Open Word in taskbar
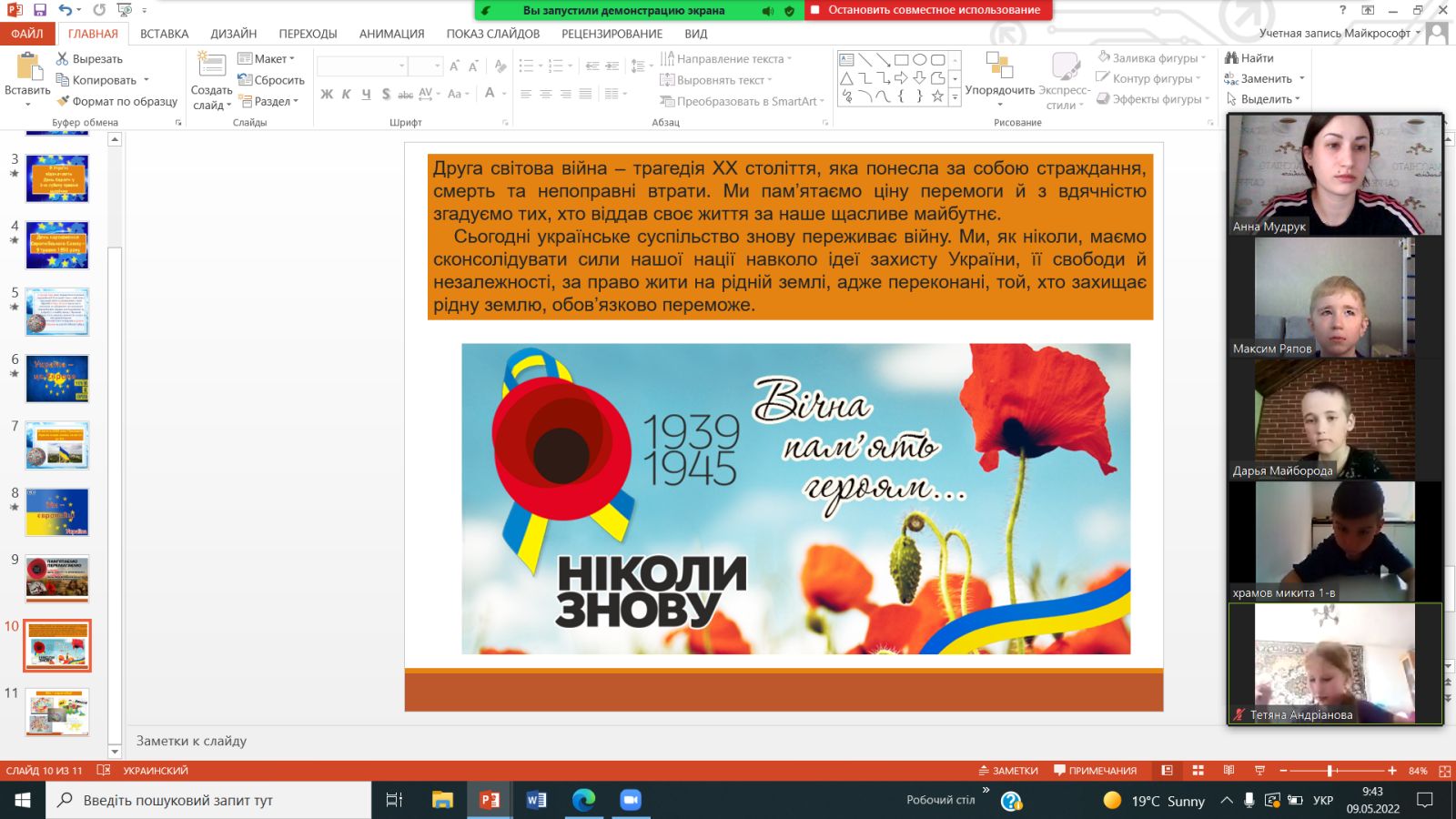Image resolution: width=1456 pixels, height=819 pixels. 536,800
